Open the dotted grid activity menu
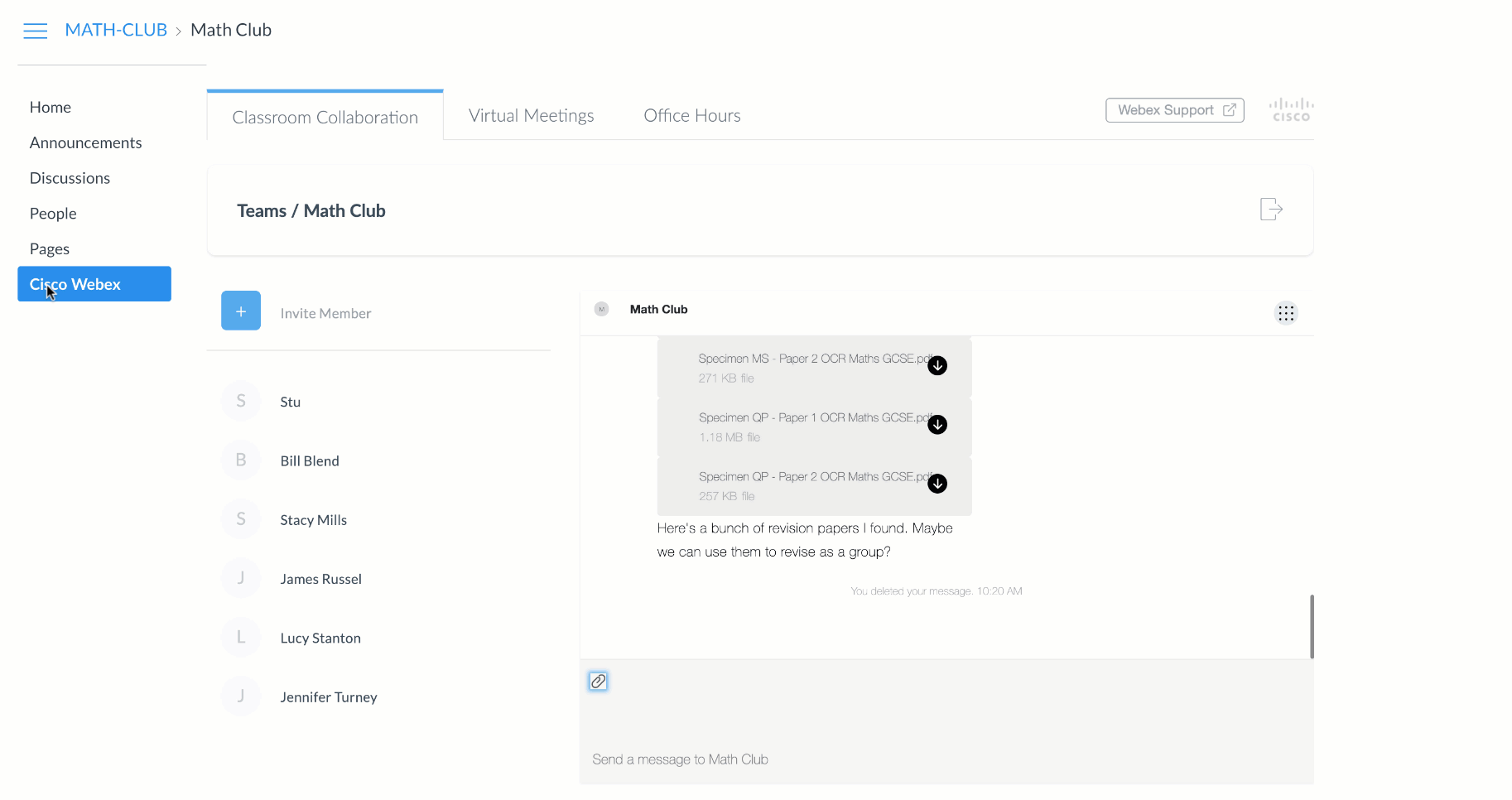 pyautogui.click(x=1285, y=313)
